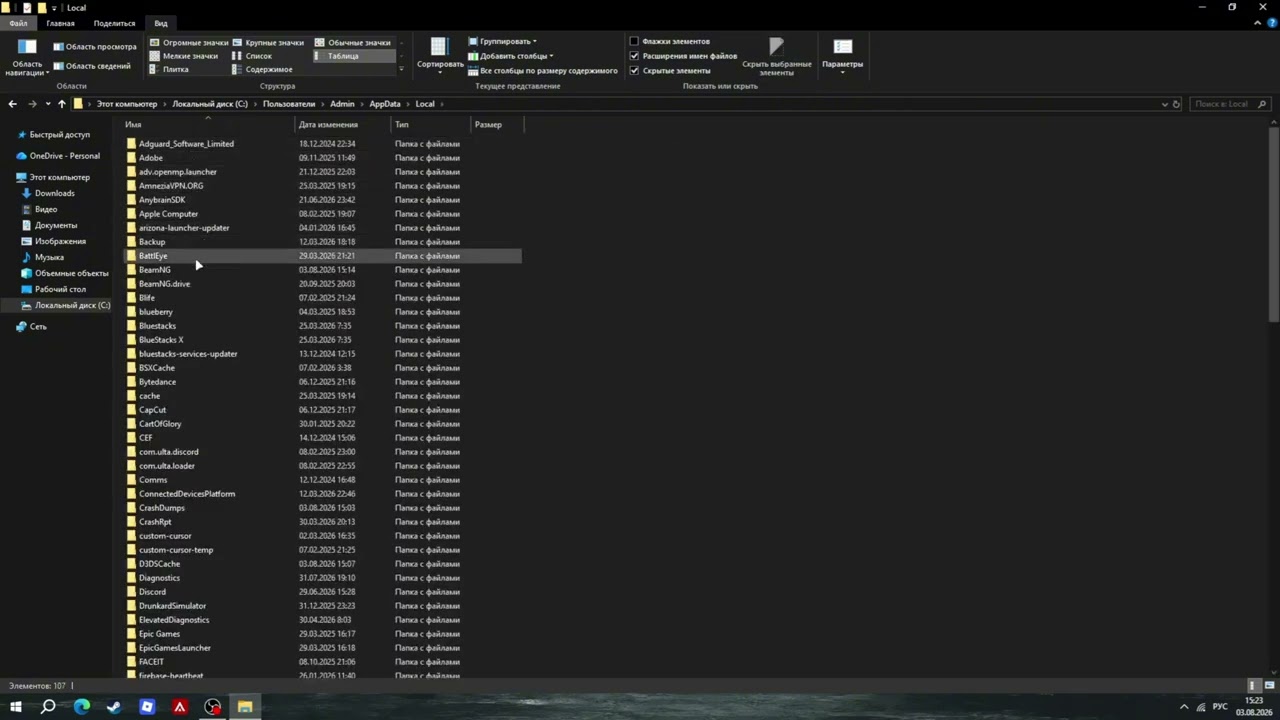Open the taskbar clock and date

click(x=1253, y=707)
